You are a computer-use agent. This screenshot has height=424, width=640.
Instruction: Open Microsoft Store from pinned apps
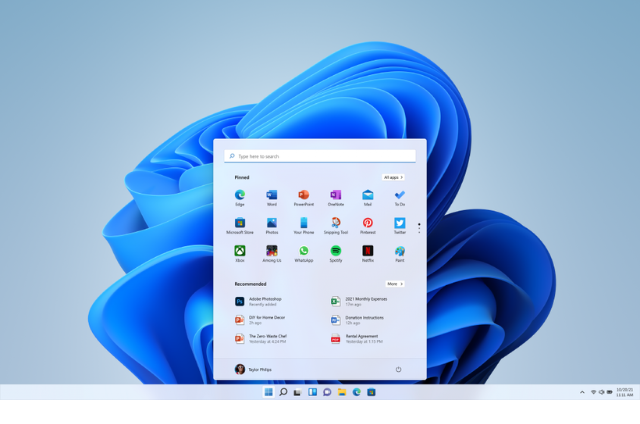coord(240,226)
